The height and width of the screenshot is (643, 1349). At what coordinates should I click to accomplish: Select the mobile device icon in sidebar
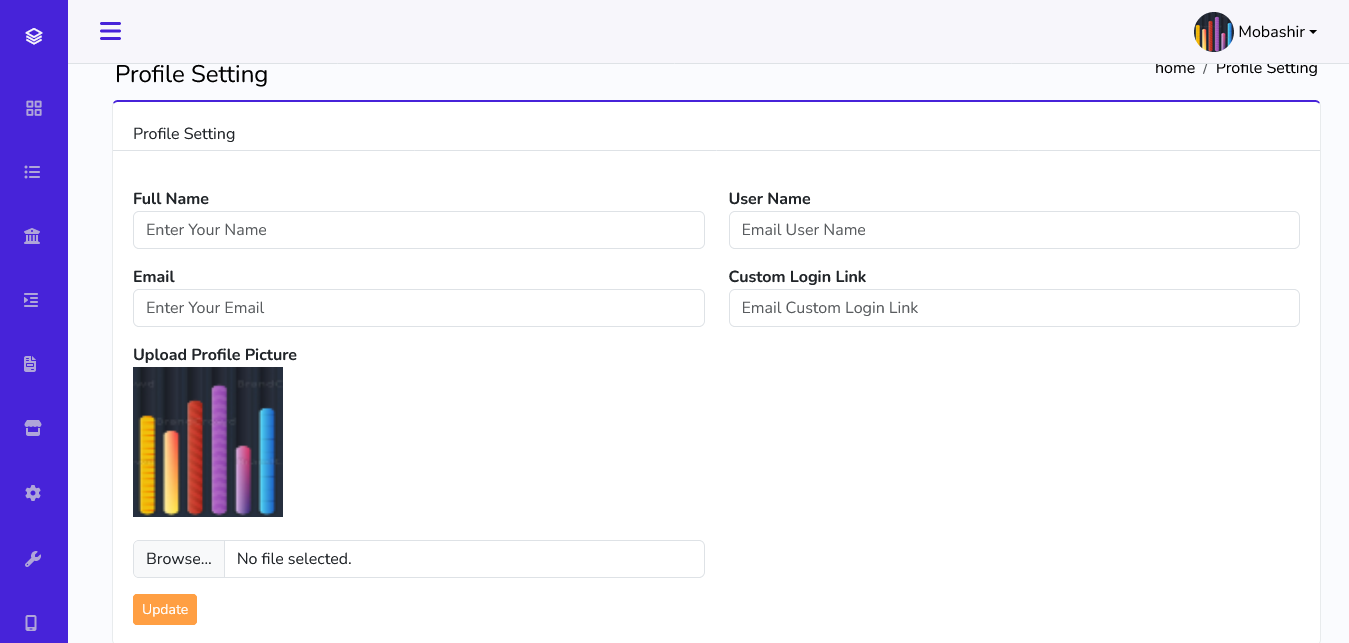tap(33, 621)
